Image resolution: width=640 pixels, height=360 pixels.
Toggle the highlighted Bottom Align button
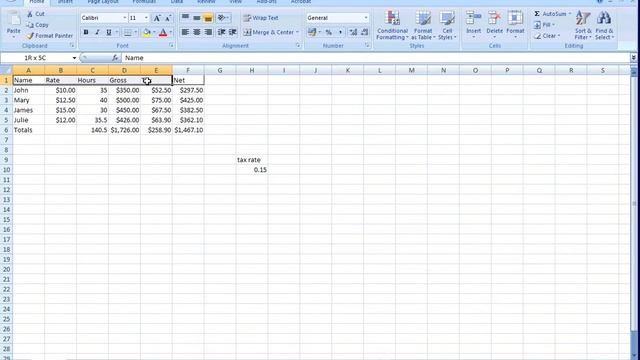[x=208, y=18]
